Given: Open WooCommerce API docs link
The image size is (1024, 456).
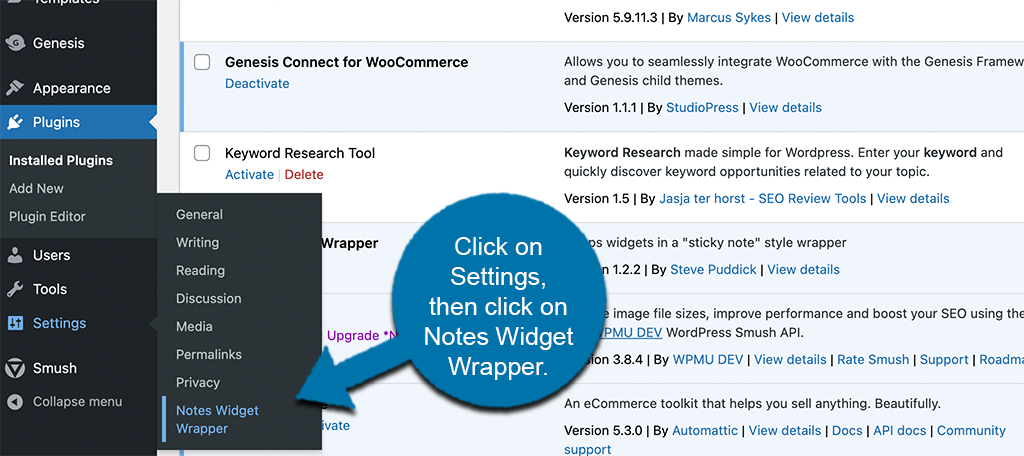Looking at the screenshot, I should (899, 430).
